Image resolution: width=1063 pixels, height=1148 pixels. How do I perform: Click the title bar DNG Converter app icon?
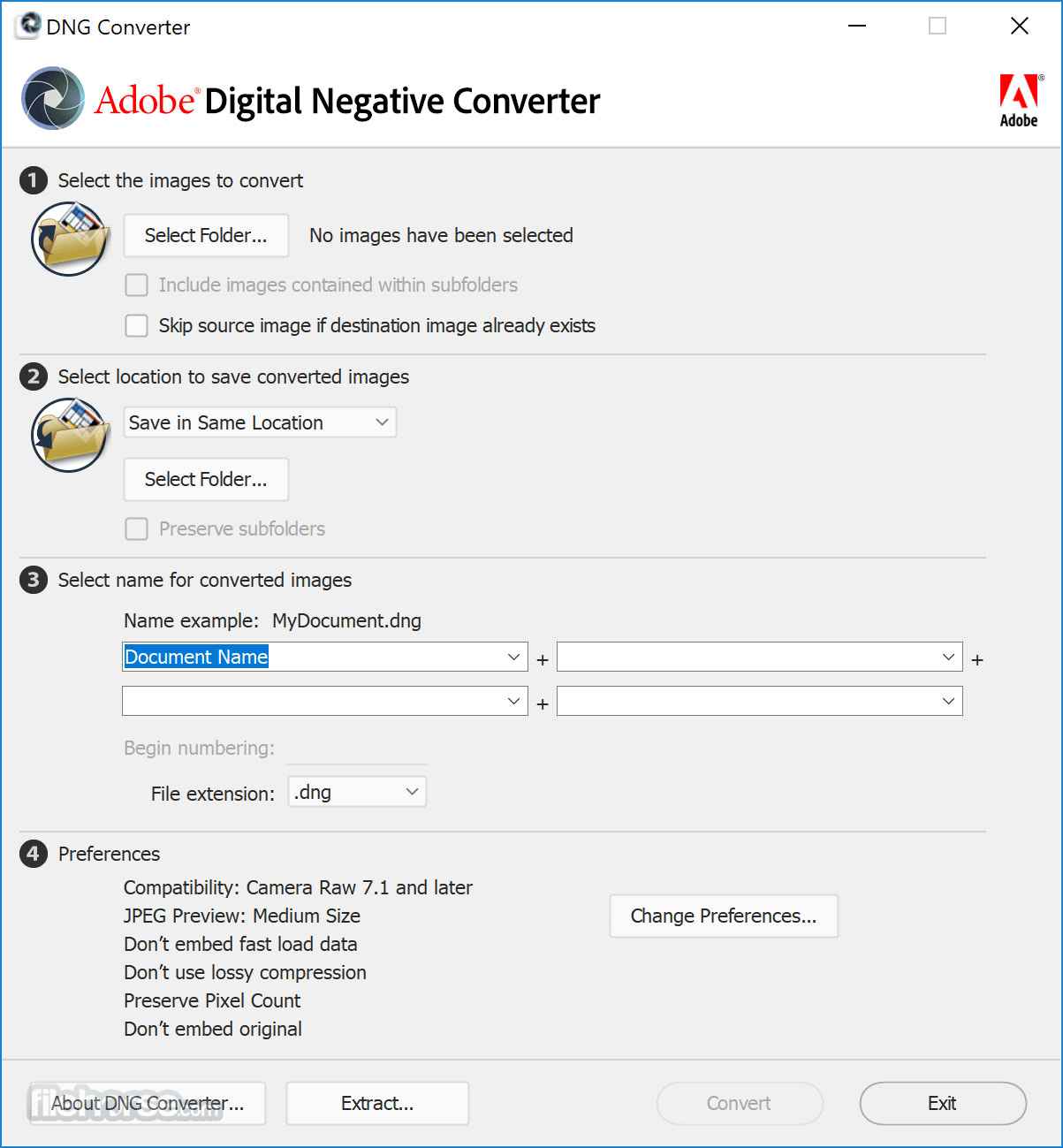click(28, 27)
